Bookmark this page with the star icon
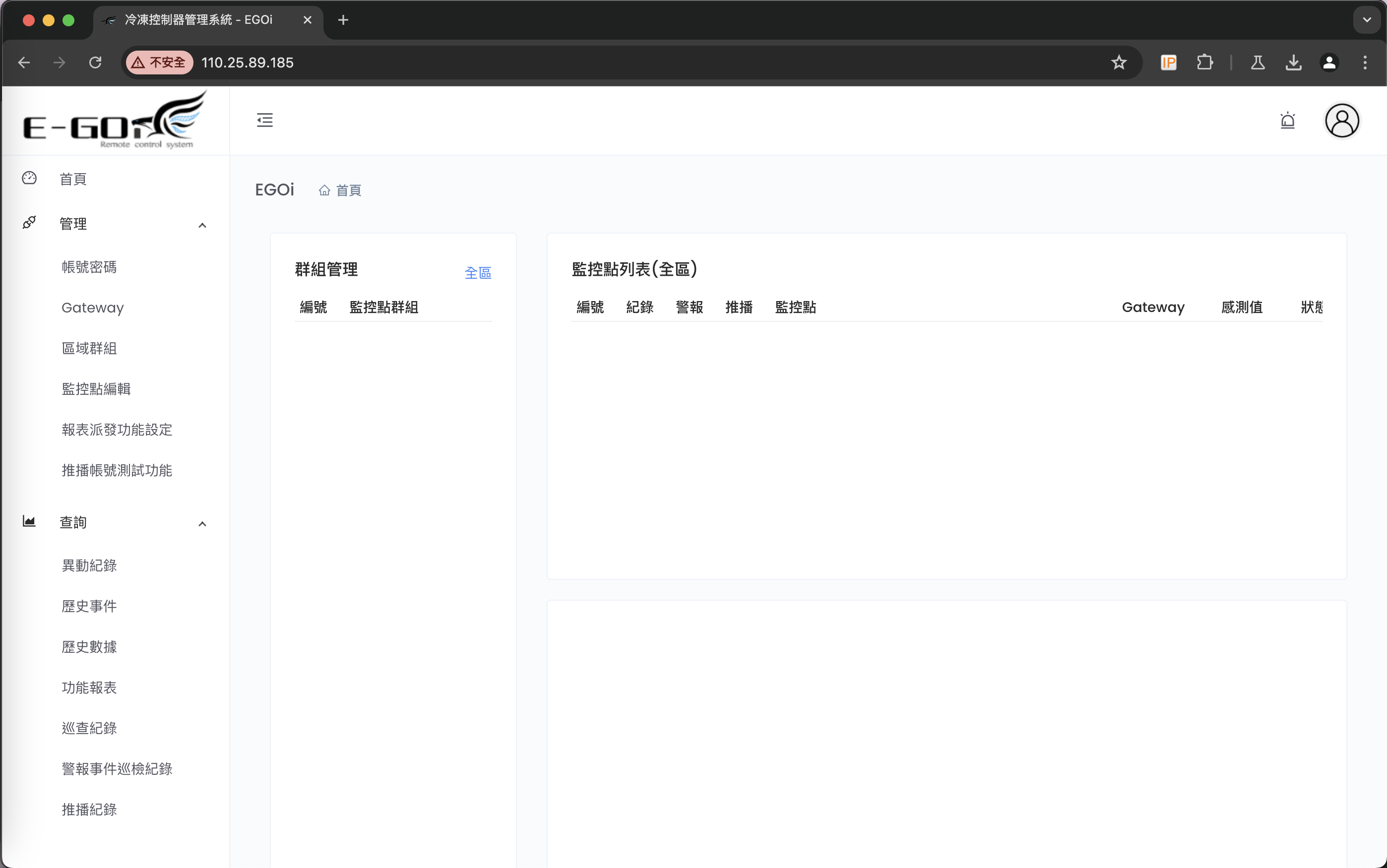This screenshot has height=868, width=1387. pos(1118,62)
